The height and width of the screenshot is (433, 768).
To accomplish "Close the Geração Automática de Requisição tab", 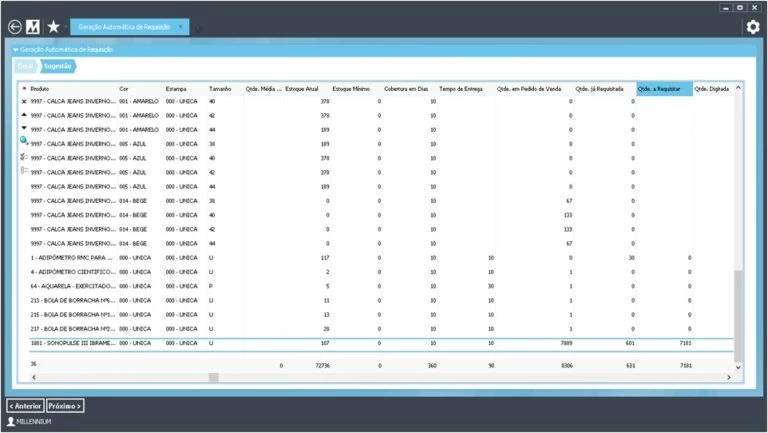I will (x=180, y=27).
